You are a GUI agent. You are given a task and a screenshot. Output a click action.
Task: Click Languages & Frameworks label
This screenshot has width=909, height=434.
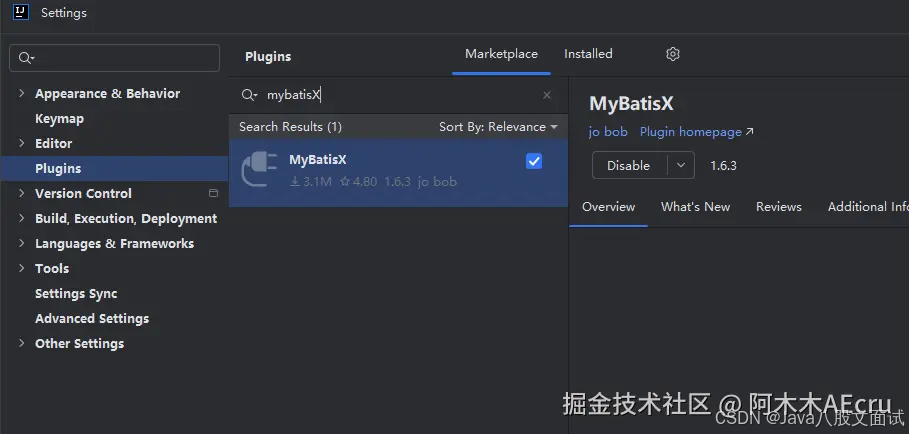click(x=114, y=243)
